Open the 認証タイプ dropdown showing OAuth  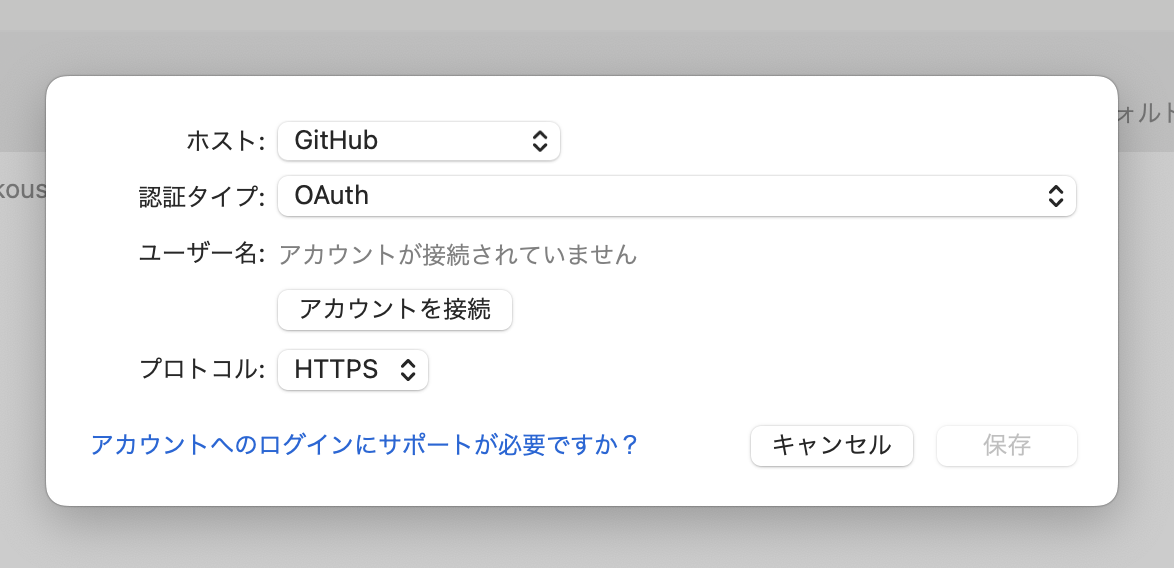[x=676, y=196]
